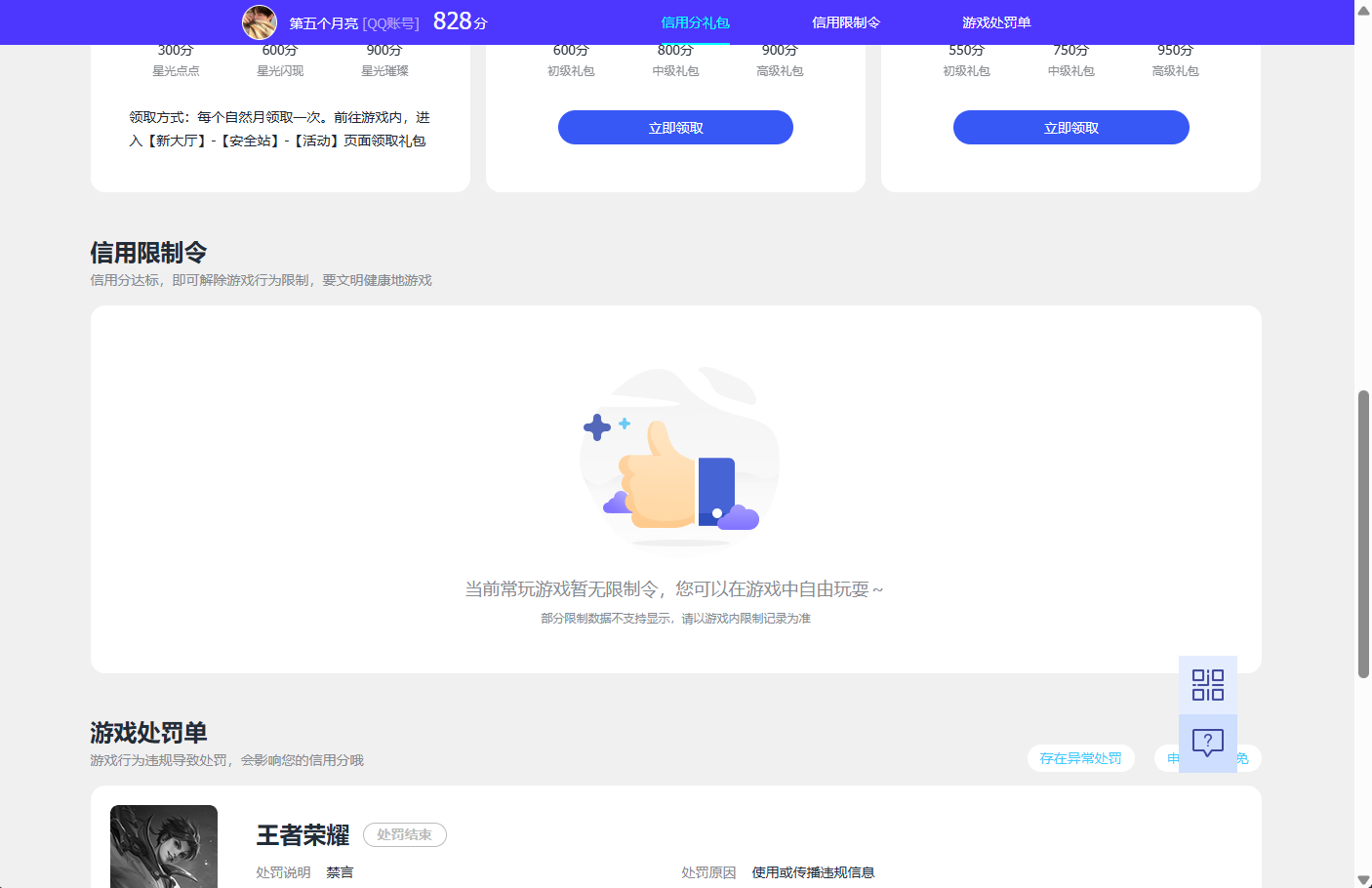Click the 处罚结束 status badge
Image resolution: width=1372 pixels, height=888 pixels.
405,834
